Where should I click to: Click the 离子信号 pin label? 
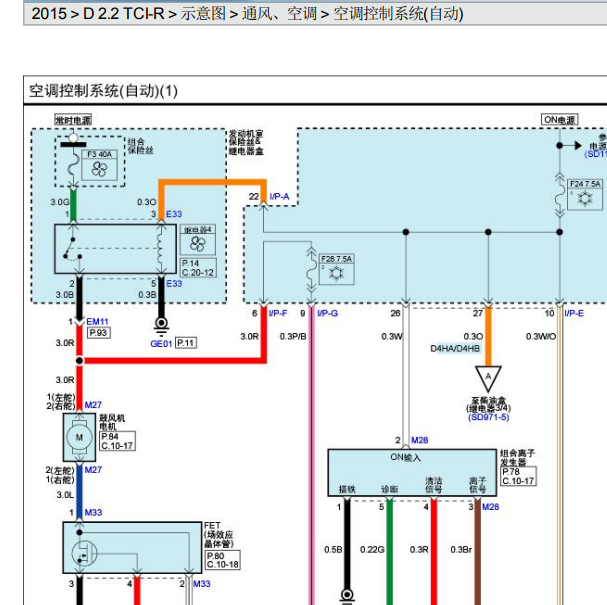coord(477,485)
